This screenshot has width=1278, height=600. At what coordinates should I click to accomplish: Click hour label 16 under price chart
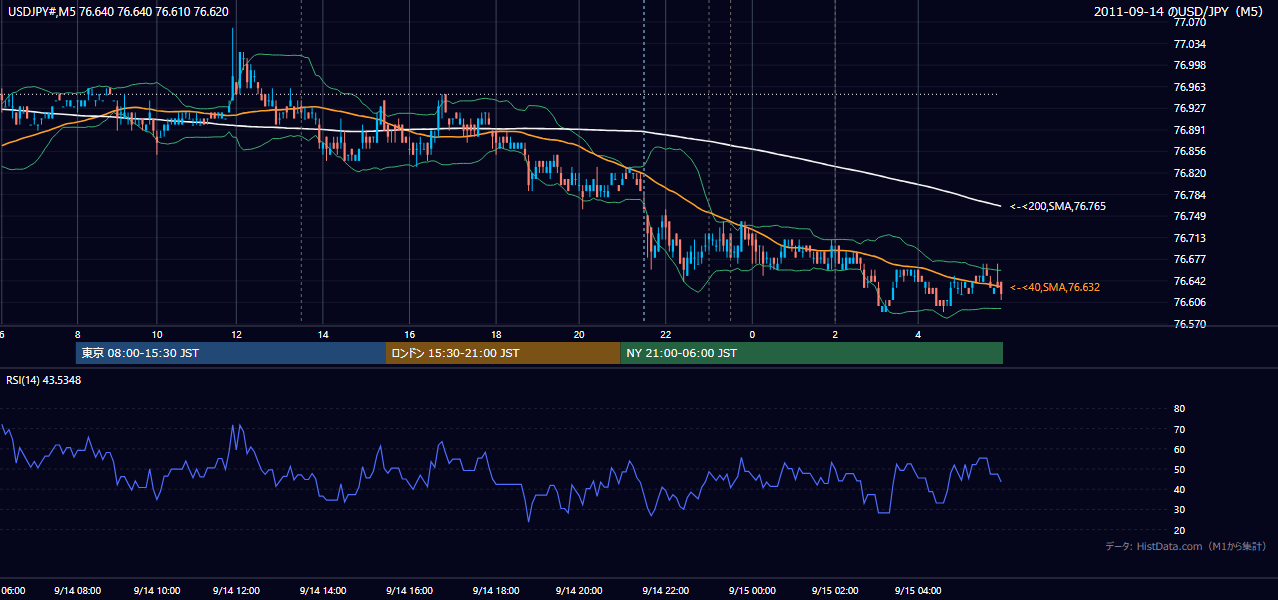point(410,334)
